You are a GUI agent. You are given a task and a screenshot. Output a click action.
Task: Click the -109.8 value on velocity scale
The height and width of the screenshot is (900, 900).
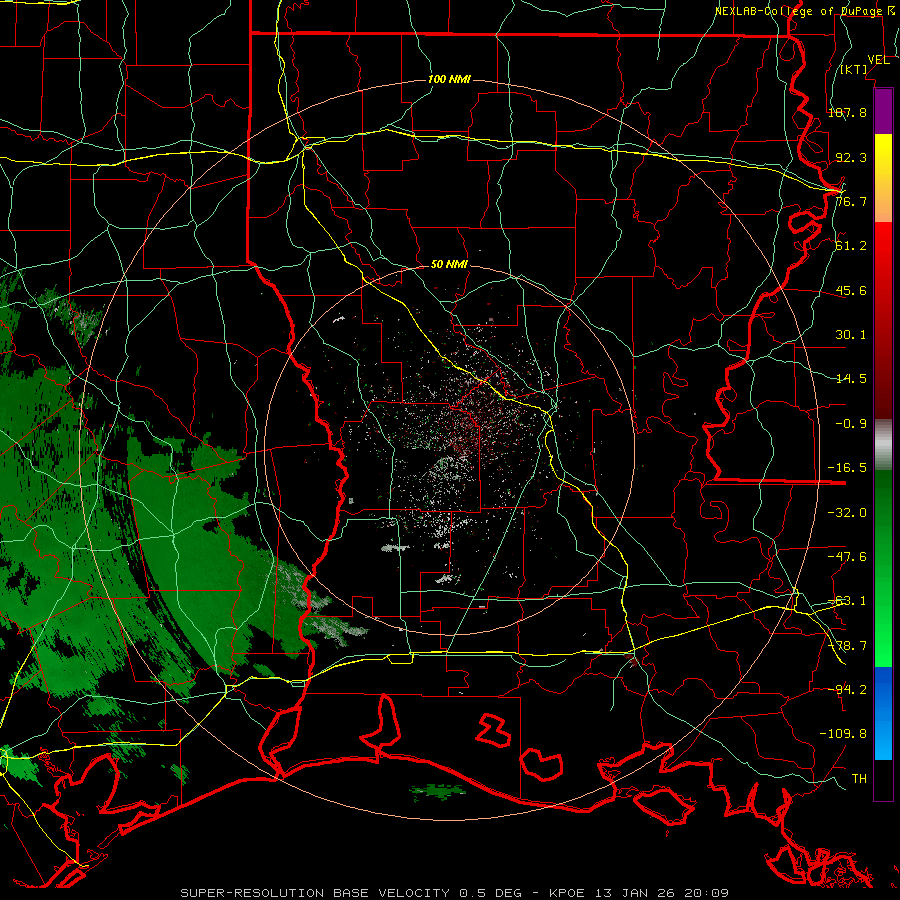[x=843, y=734]
